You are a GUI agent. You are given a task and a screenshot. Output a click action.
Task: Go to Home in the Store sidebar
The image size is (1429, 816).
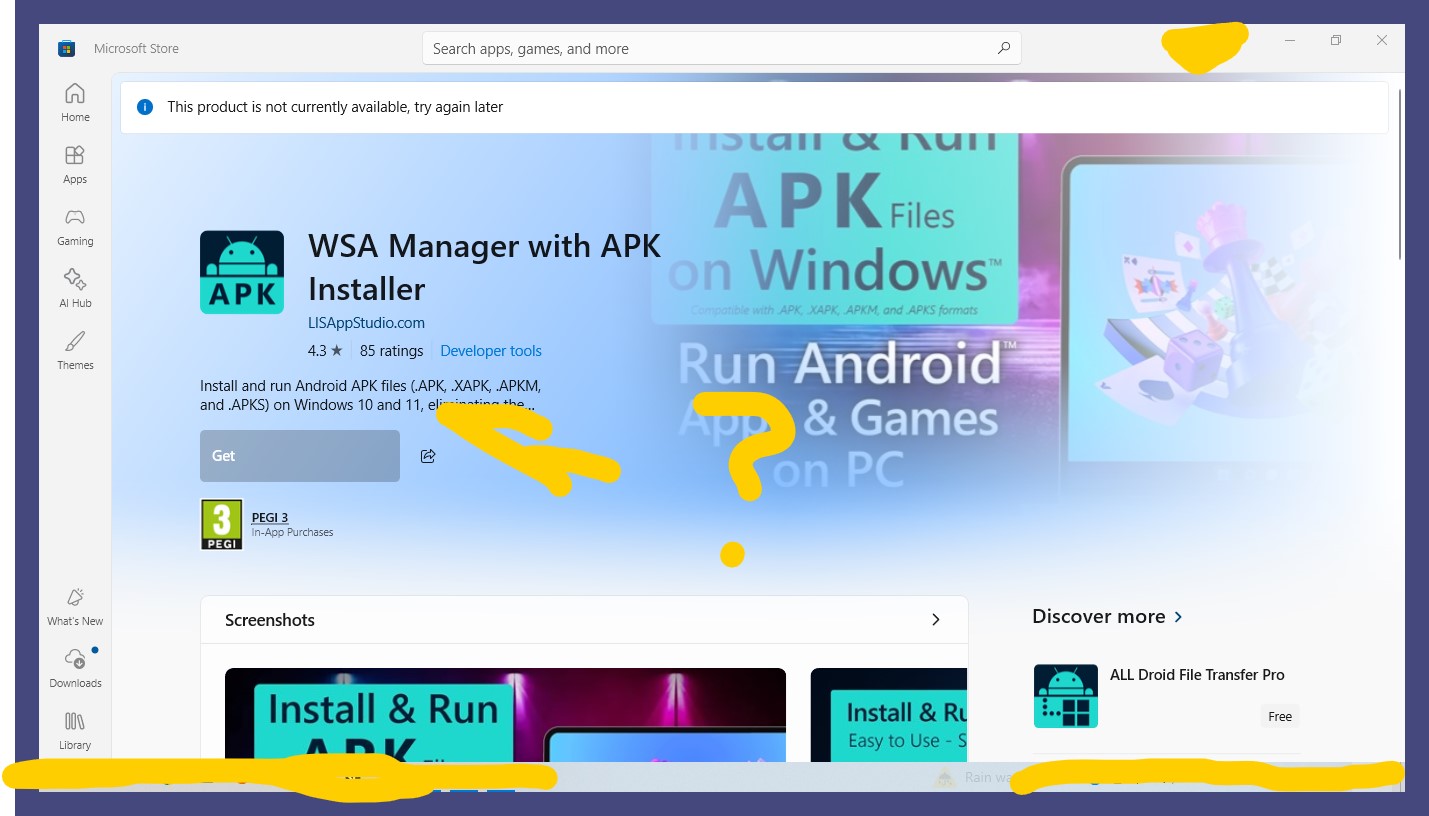pos(75,103)
